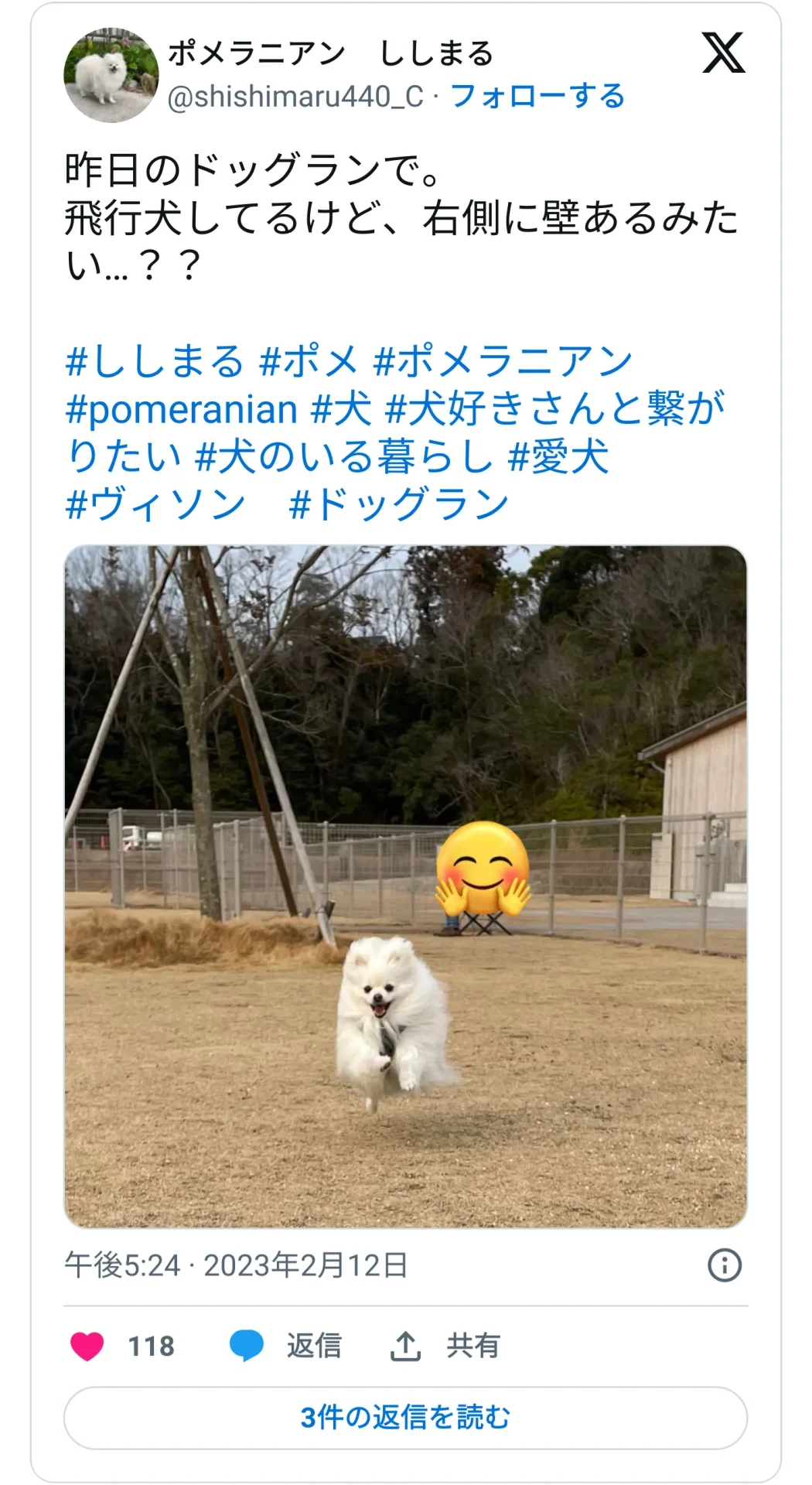Screen dimensions: 812x1485
Task: Open the #愛犬 hashtag
Action: [x=558, y=456]
